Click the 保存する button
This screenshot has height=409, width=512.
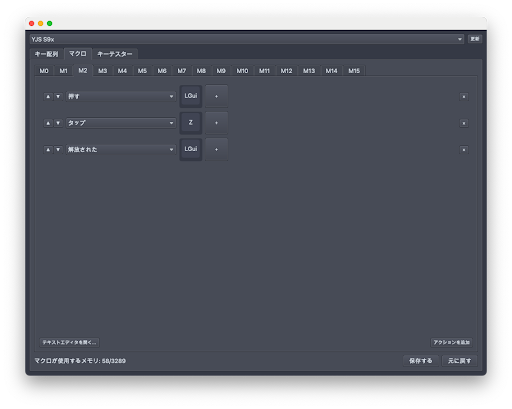(420, 361)
